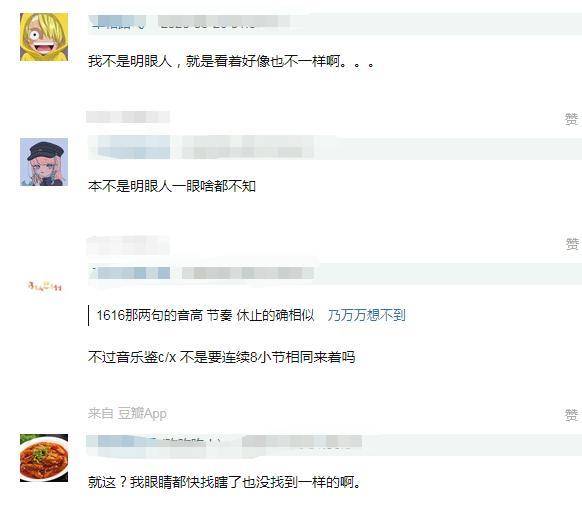Click comment text 我不是明眼人，就是看着好像也不一样
Screen dimensions: 582x531
pyautogui.click(x=231, y=61)
